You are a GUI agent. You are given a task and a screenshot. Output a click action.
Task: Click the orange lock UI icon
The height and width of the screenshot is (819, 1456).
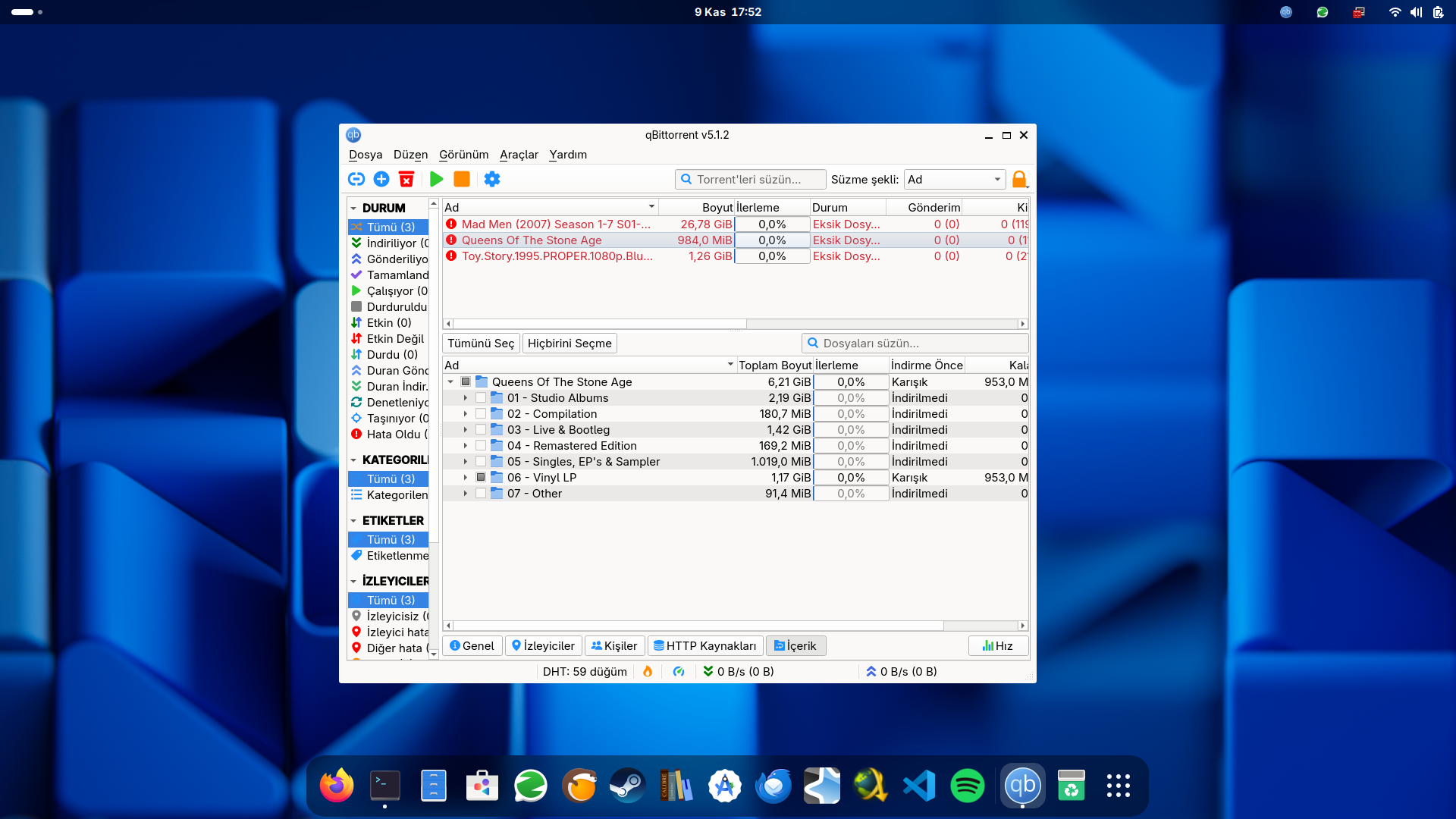tap(1019, 179)
